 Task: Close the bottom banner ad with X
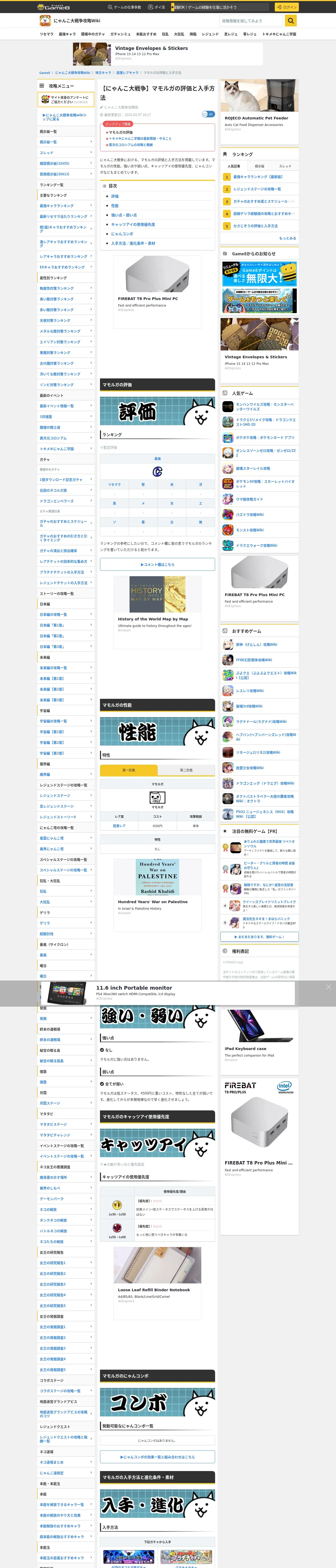point(328,987)
